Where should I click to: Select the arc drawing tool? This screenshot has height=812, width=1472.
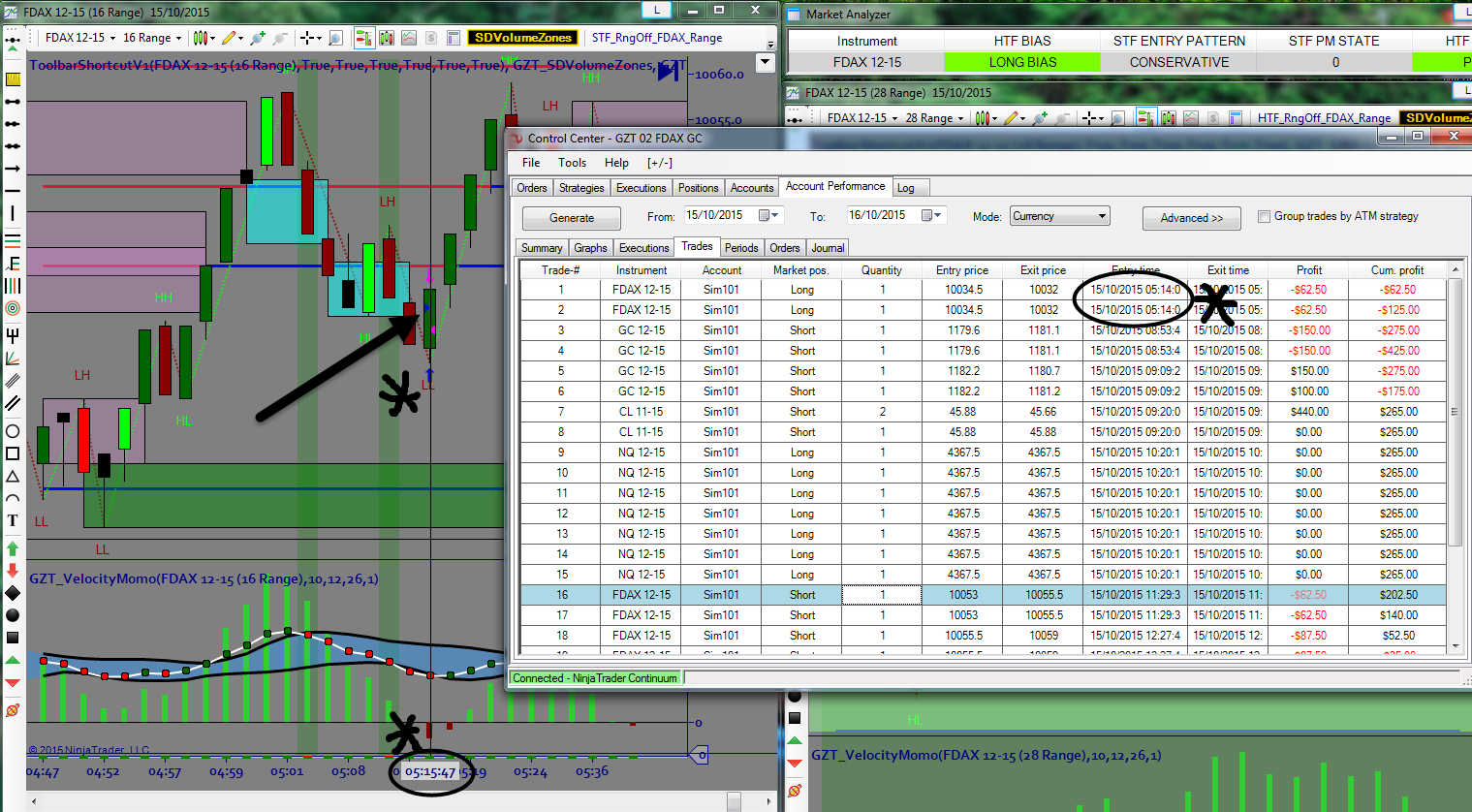(x=13, y=498)
